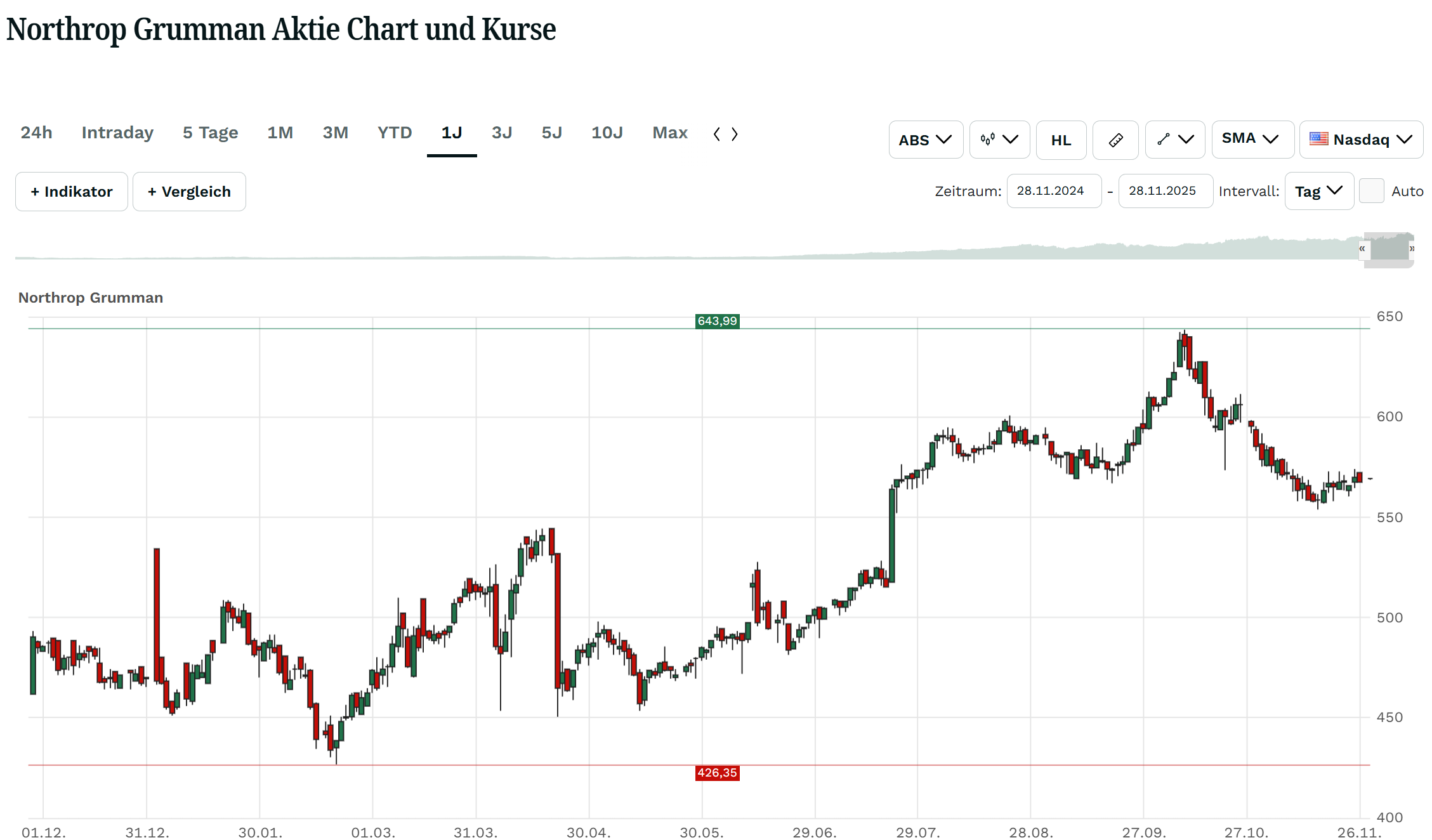Select the YTD time range tab
The height and width of the screenshot is (840, 1432).
395,133
